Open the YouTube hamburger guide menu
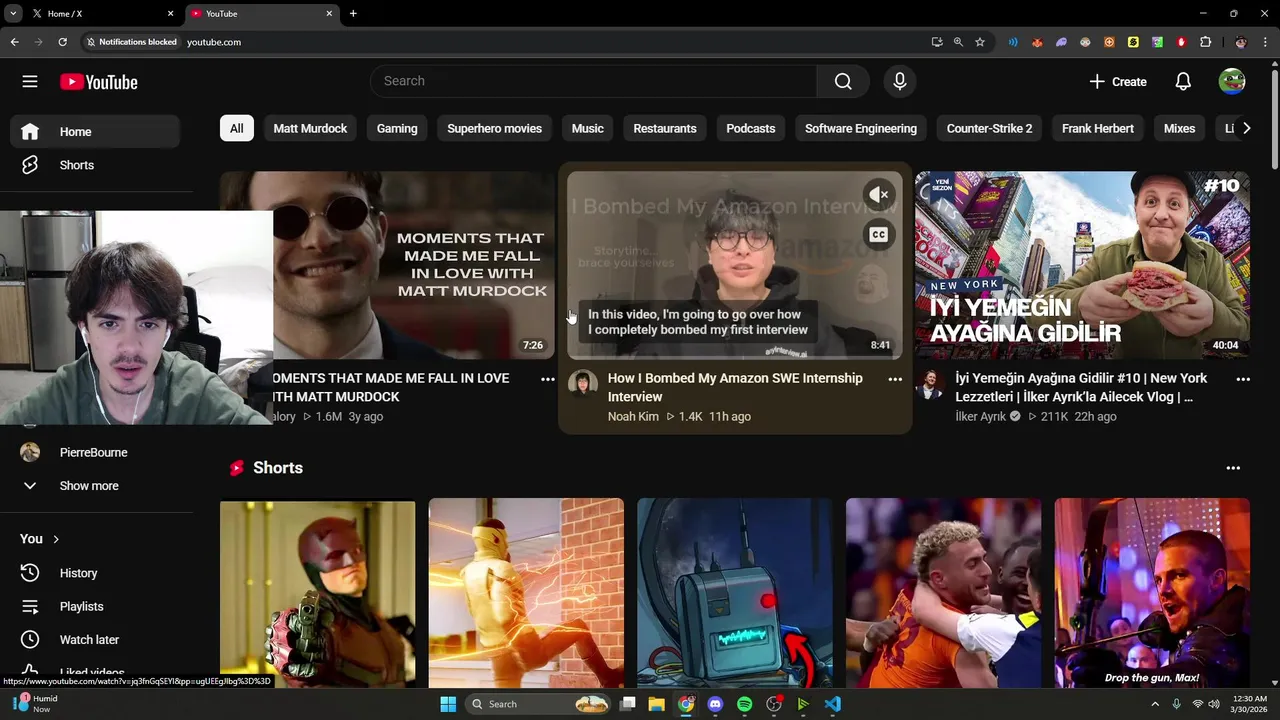The width and height of the screenshot is (1280, 720). [x=30, y=82]
